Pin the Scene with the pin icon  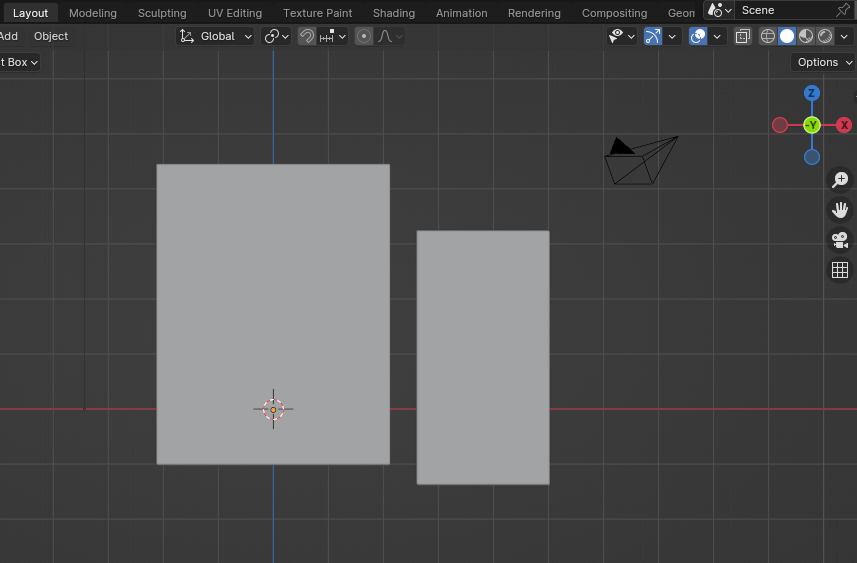point(843,10)
